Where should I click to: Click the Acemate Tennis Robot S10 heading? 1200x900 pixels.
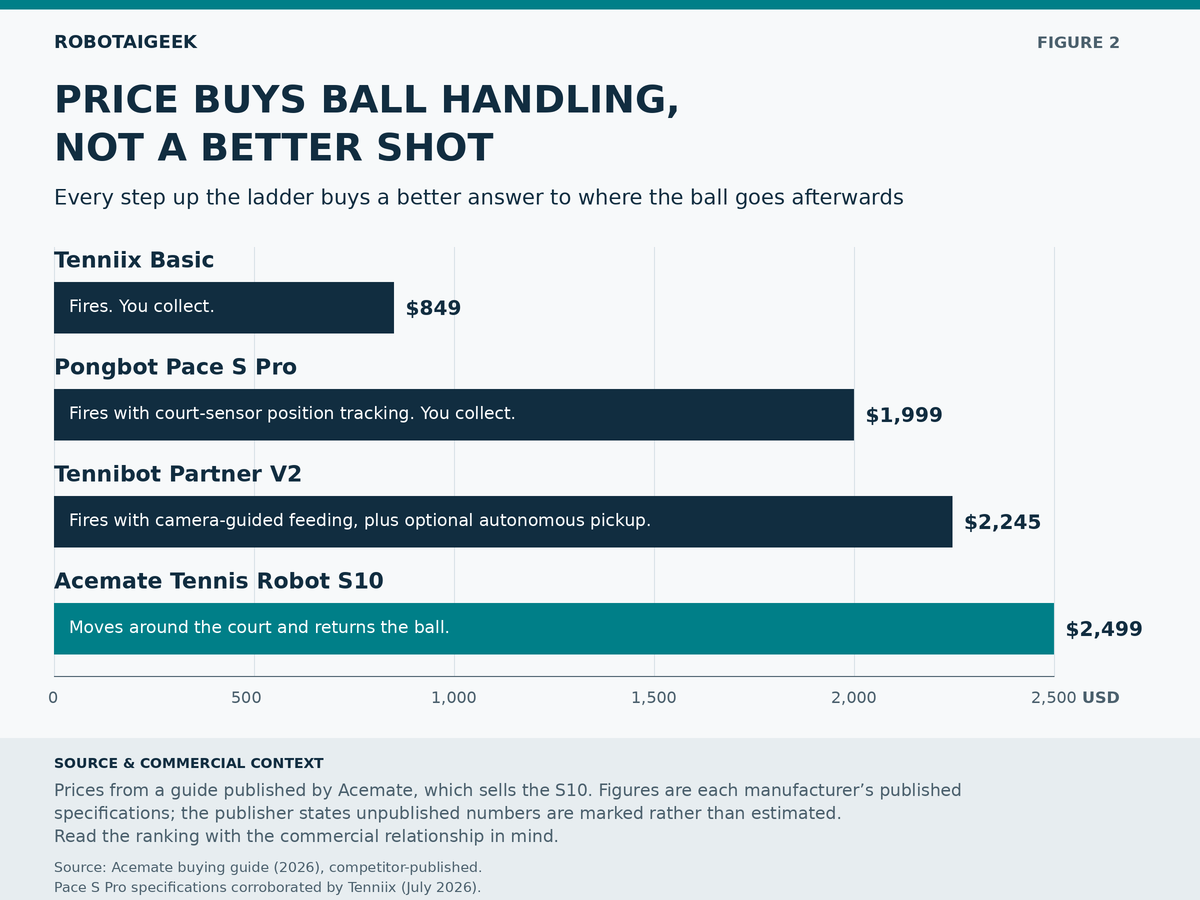pos(219,581)
